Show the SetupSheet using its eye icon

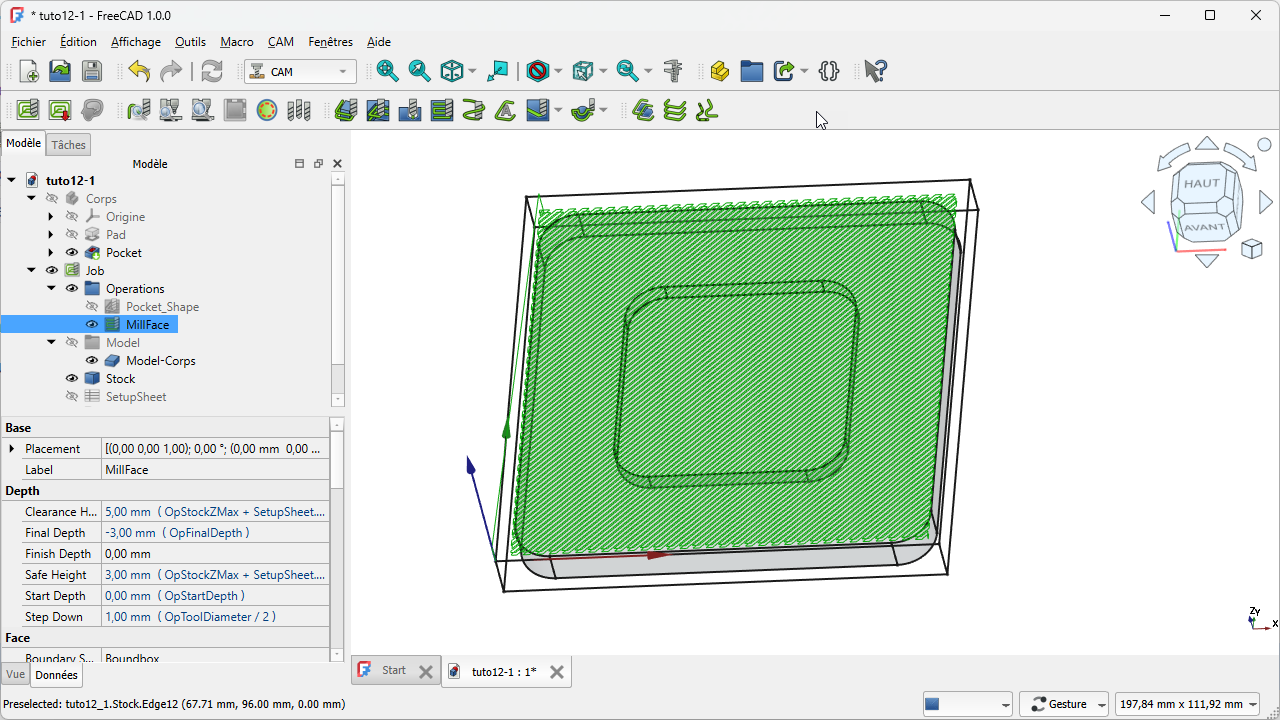(x=72, y=397)
